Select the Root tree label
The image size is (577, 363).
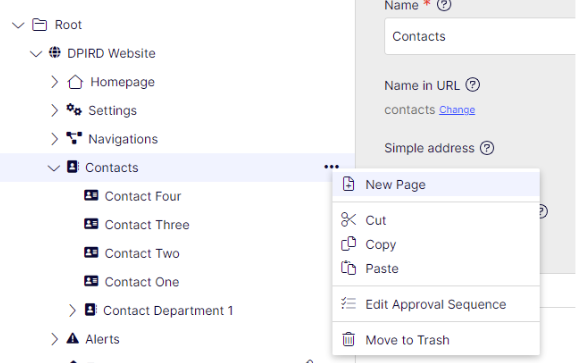coord(68,25)
